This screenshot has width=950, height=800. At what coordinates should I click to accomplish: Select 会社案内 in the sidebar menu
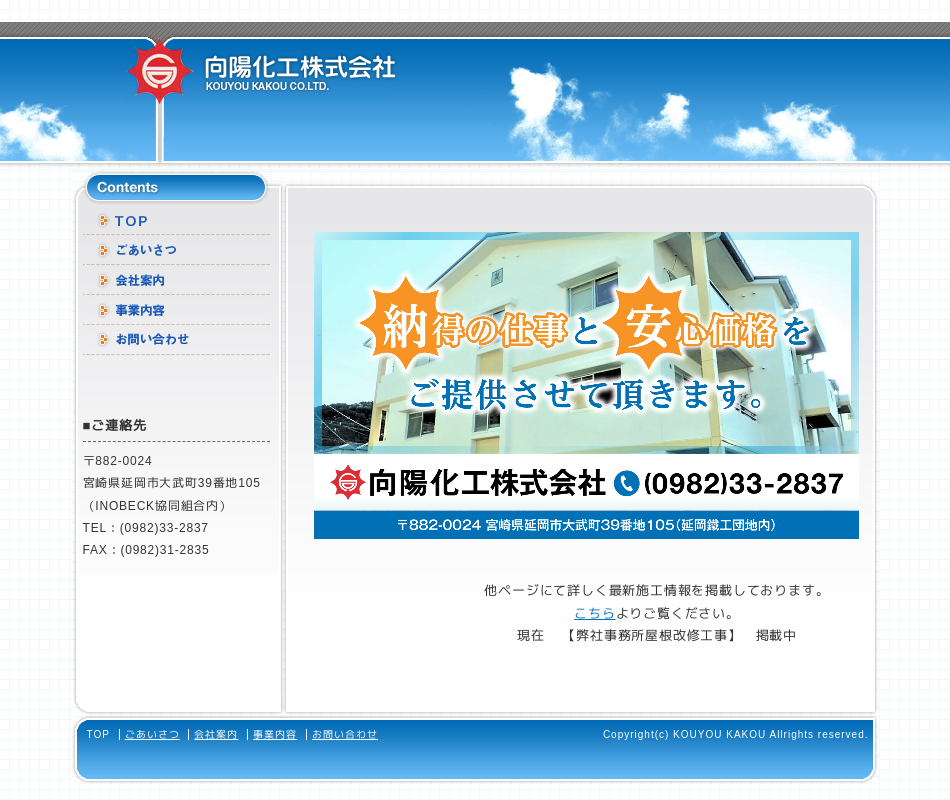tap(140, 281)
